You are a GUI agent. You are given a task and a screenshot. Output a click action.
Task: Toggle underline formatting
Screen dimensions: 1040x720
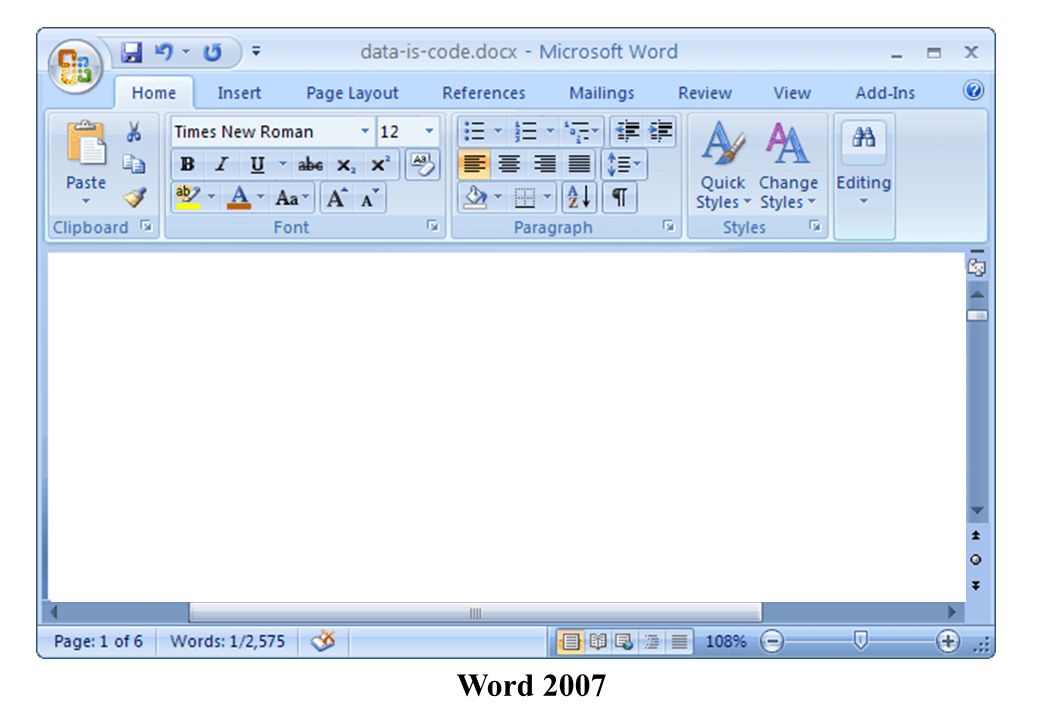[257, 164]
